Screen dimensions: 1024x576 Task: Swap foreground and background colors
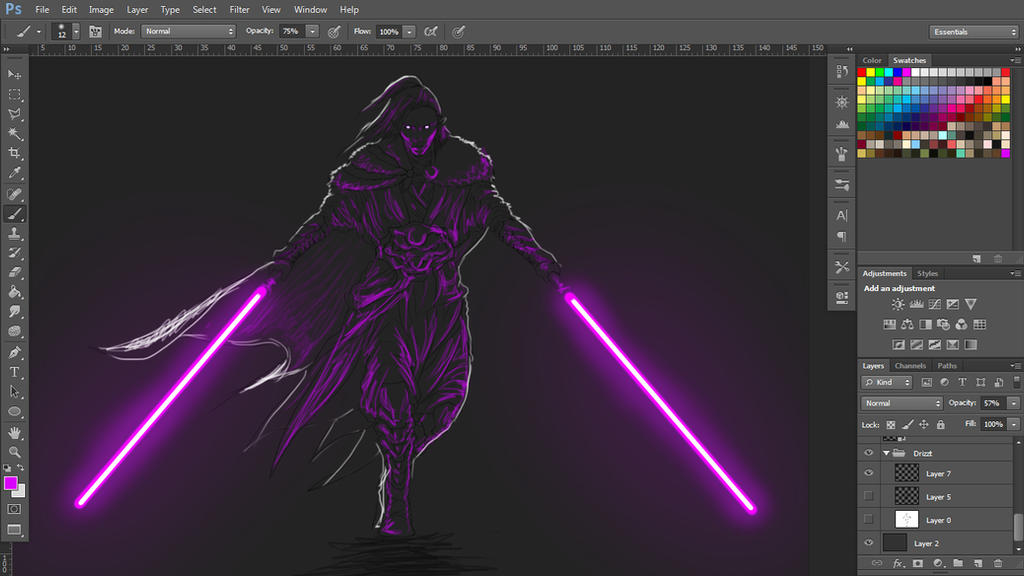(21, 468)
